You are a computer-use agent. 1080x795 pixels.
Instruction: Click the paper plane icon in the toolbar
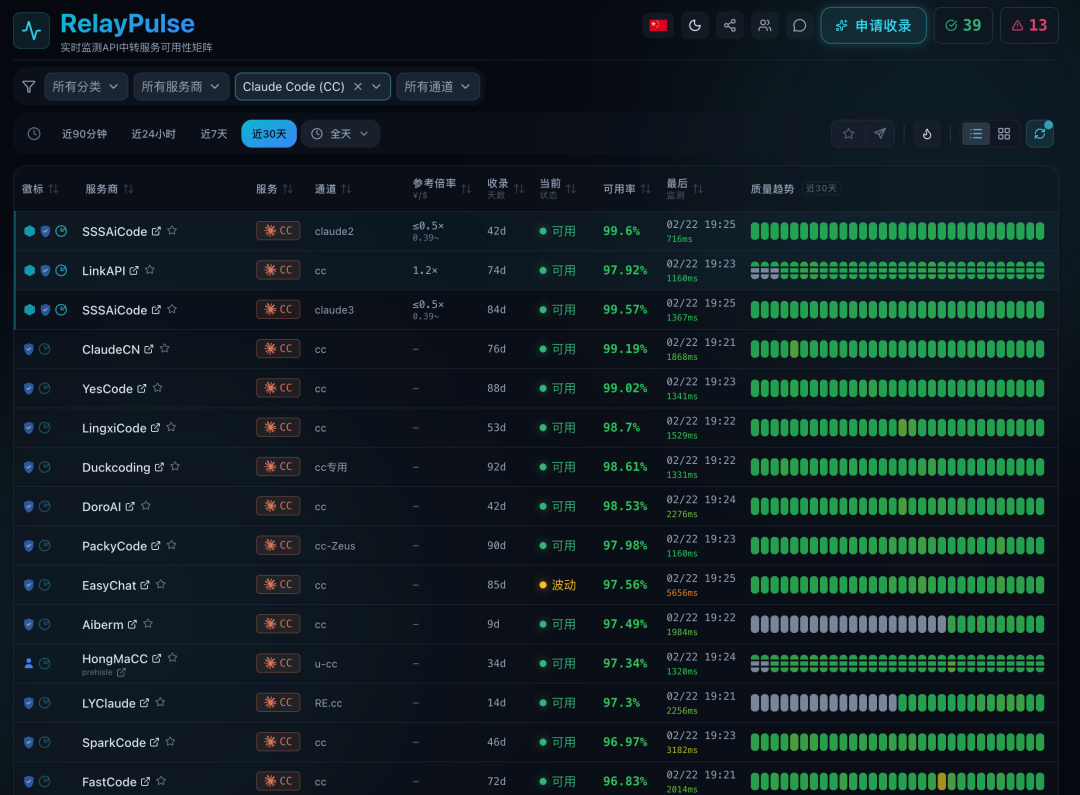pyautogui.click(x=880, y=134)
